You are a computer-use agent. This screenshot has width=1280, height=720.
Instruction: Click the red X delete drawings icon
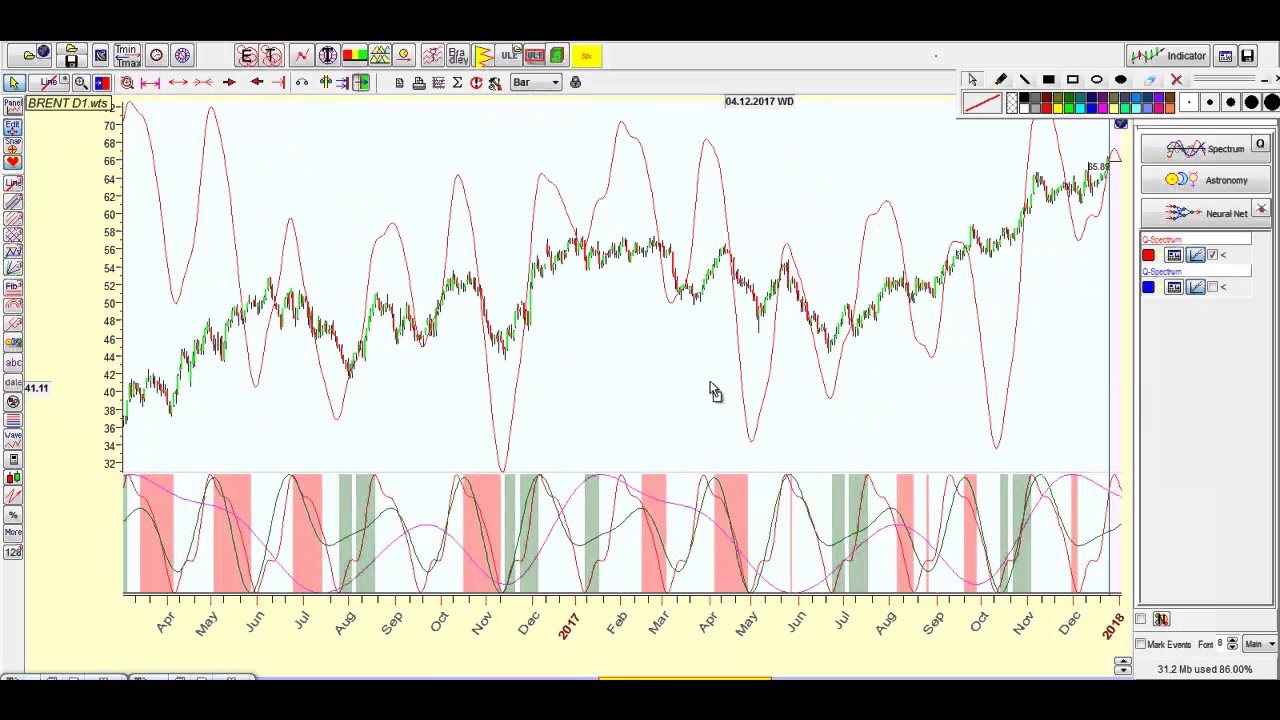click(x=1176, y=79)
